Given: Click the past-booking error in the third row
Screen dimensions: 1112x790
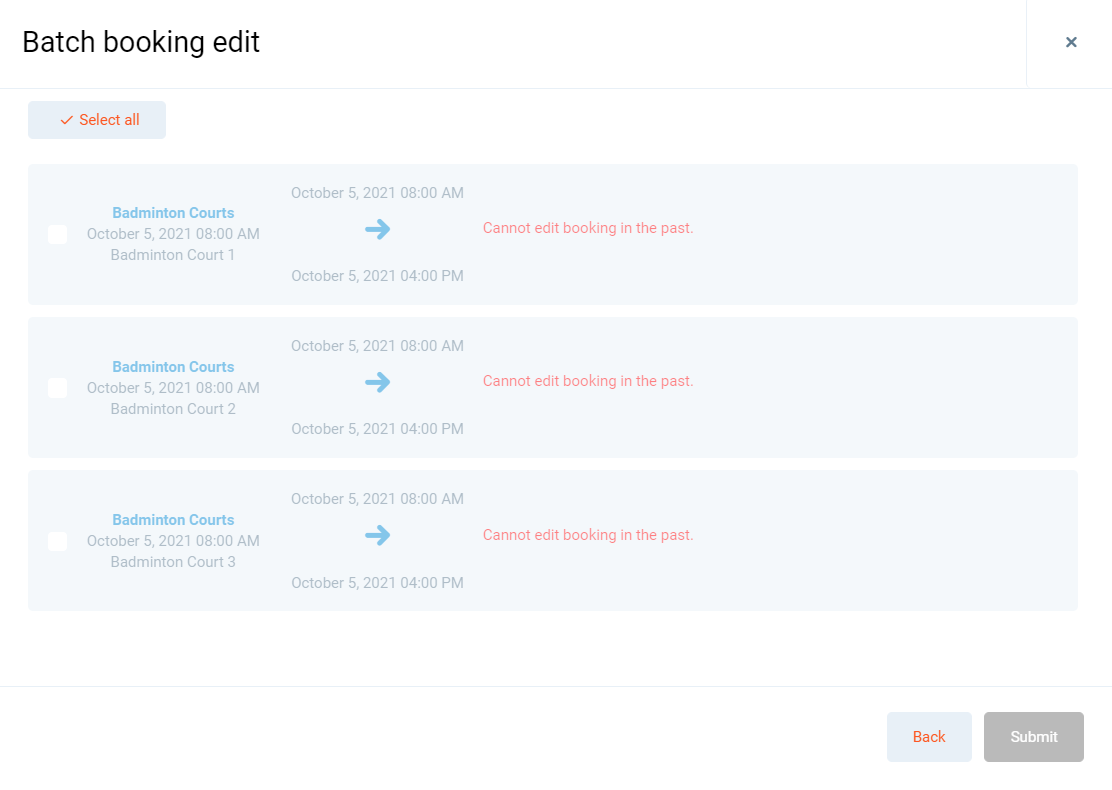Looking at the screenshot, I should point(588,535).
